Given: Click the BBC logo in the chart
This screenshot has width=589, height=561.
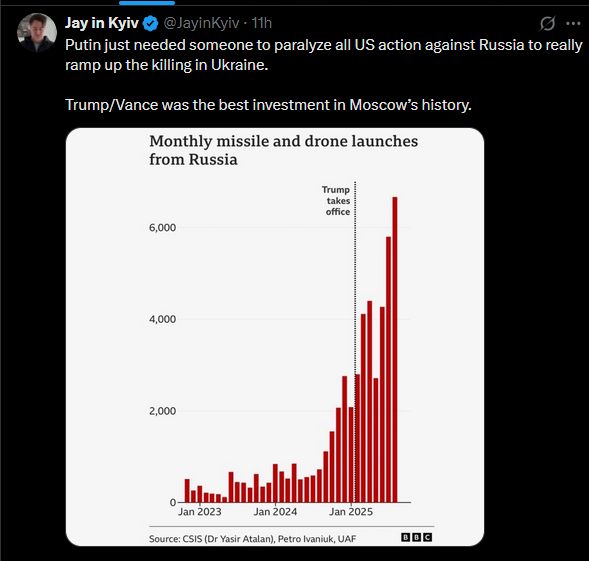Looking at the screenshot, I should coord(417,537).
